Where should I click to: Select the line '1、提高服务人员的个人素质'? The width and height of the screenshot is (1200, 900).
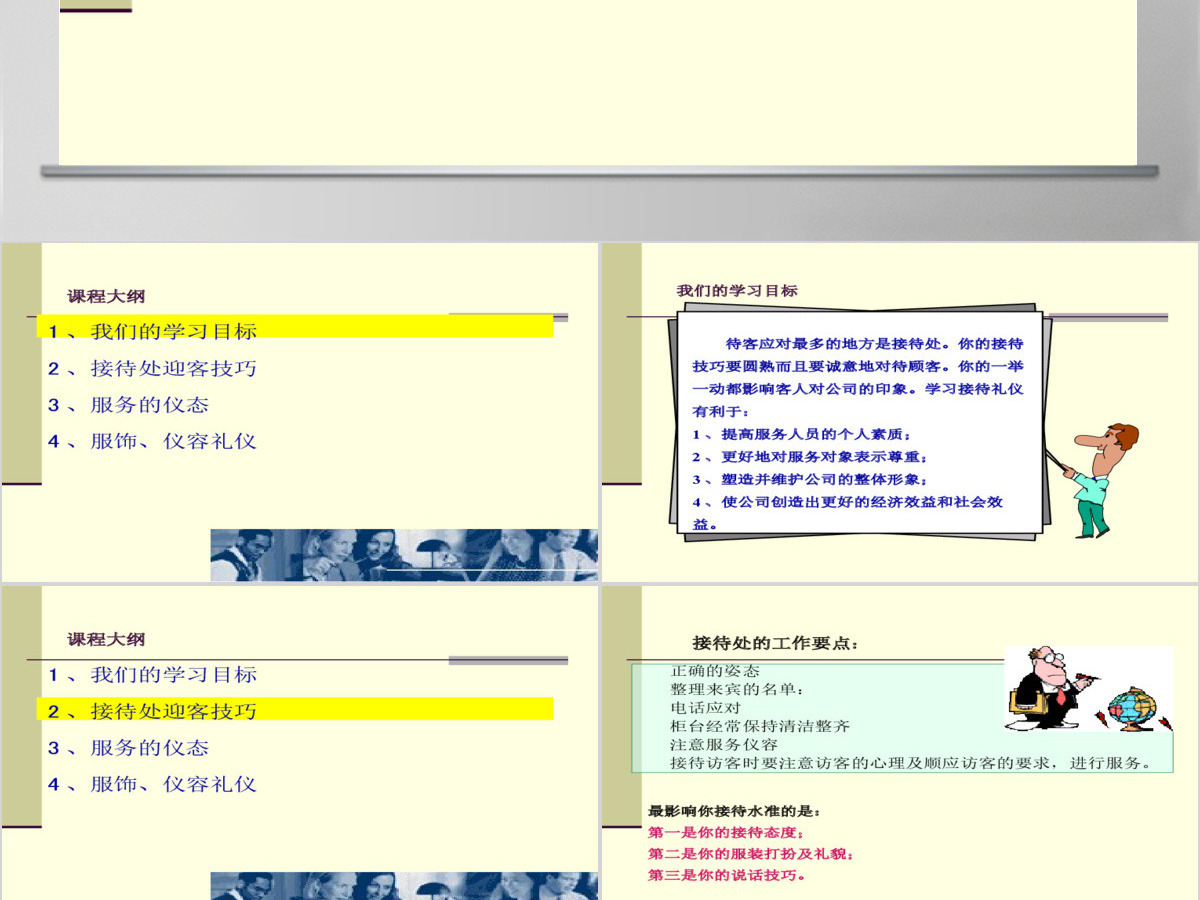coord(803,434)
